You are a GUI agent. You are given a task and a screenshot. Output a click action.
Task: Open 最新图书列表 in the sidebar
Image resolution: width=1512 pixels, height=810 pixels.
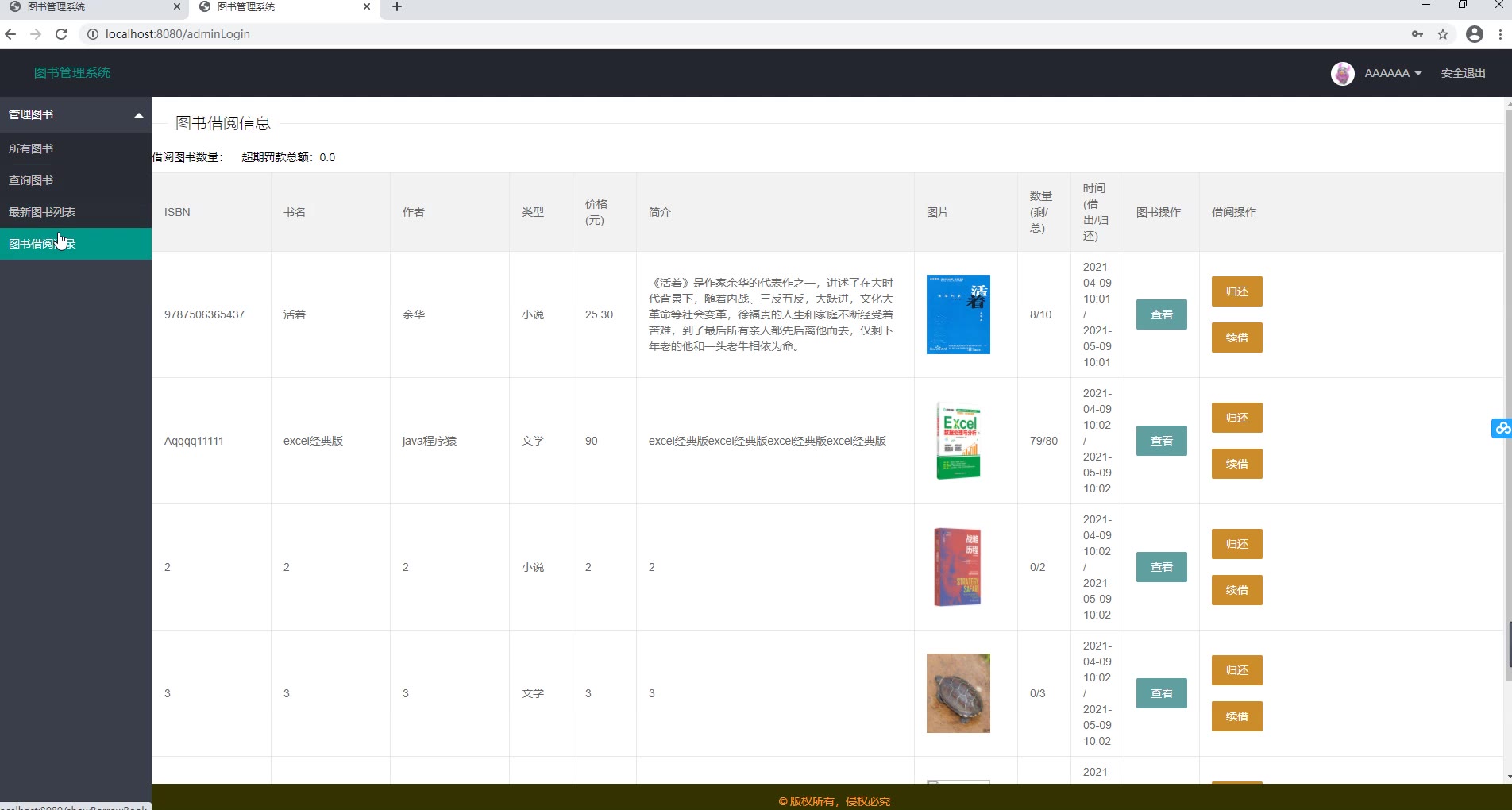click(75, 212)
